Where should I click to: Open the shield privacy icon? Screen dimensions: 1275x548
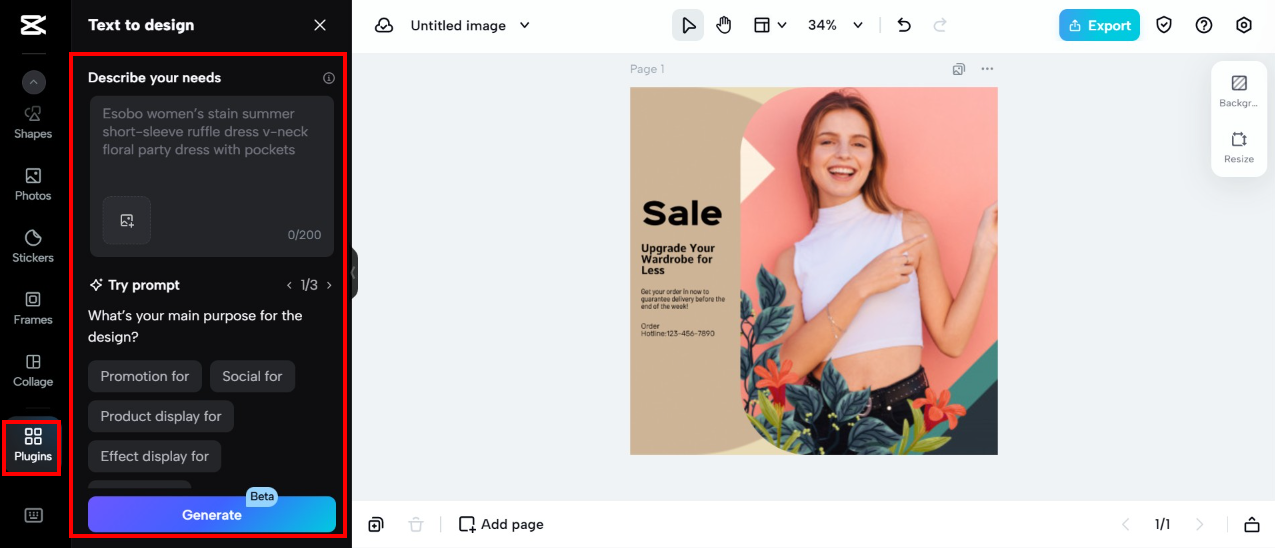pos(1164,25)
